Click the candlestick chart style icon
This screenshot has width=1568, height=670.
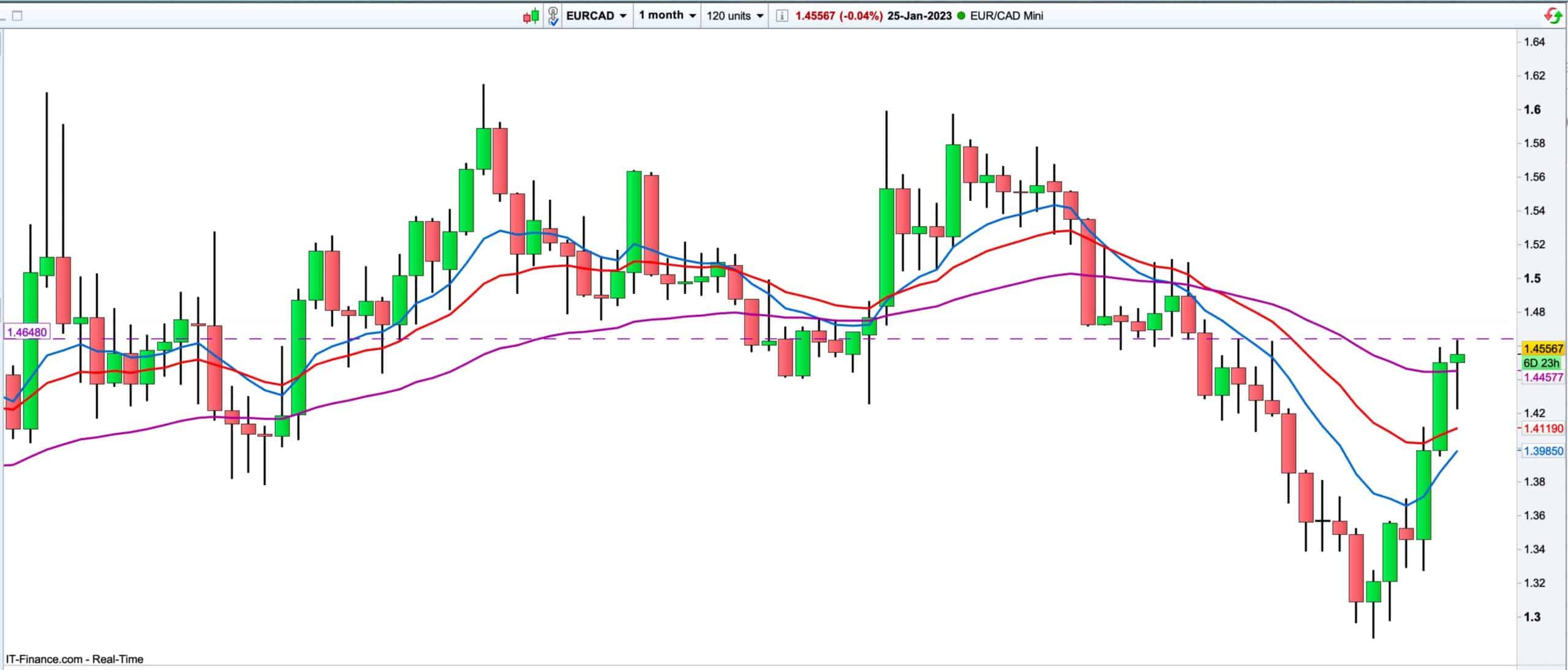[x=530, y=16]
